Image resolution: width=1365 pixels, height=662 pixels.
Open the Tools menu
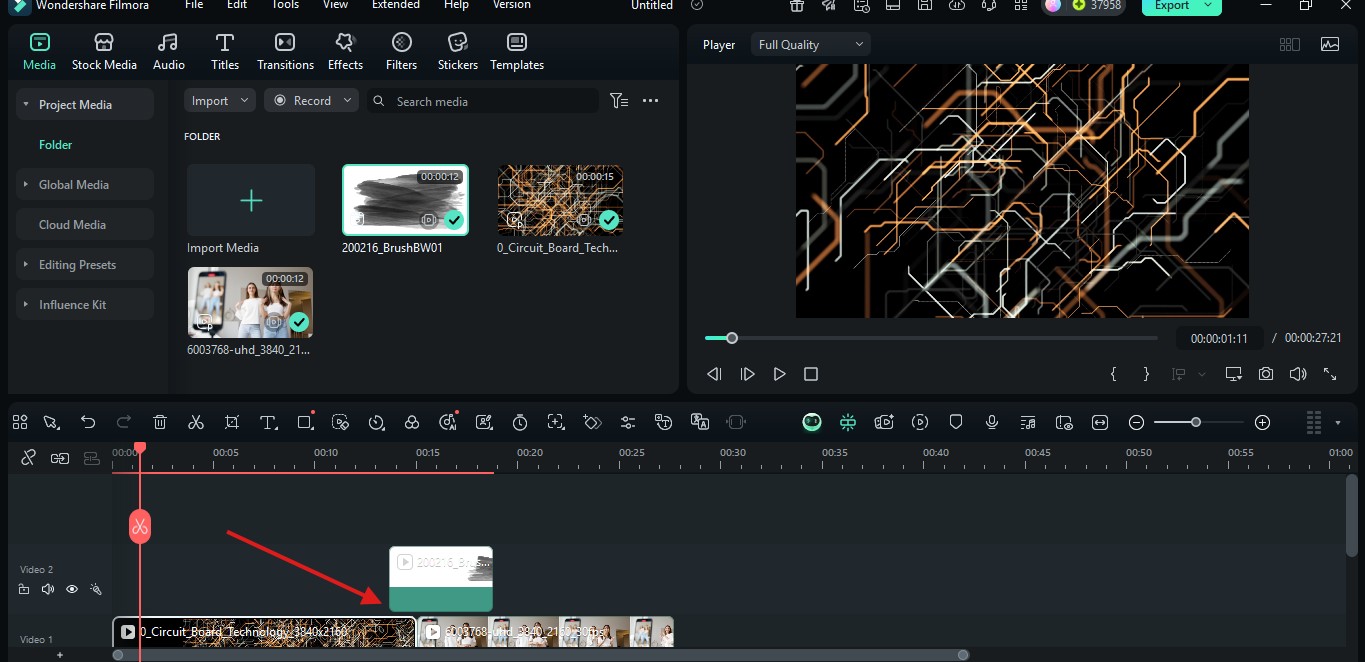285,5
